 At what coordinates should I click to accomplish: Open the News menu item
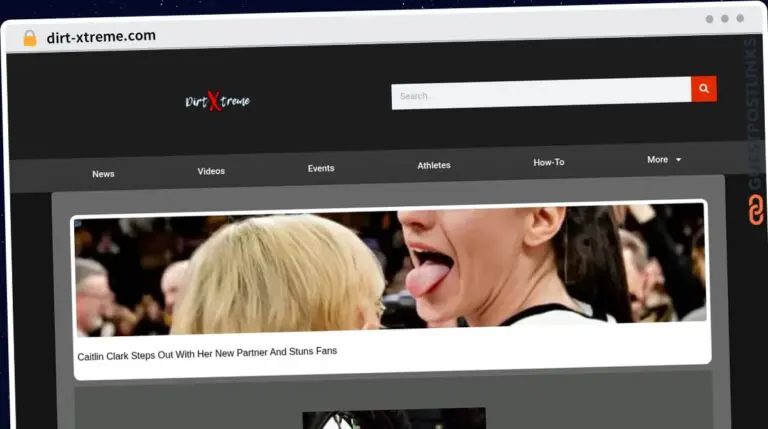coord(103,174)
